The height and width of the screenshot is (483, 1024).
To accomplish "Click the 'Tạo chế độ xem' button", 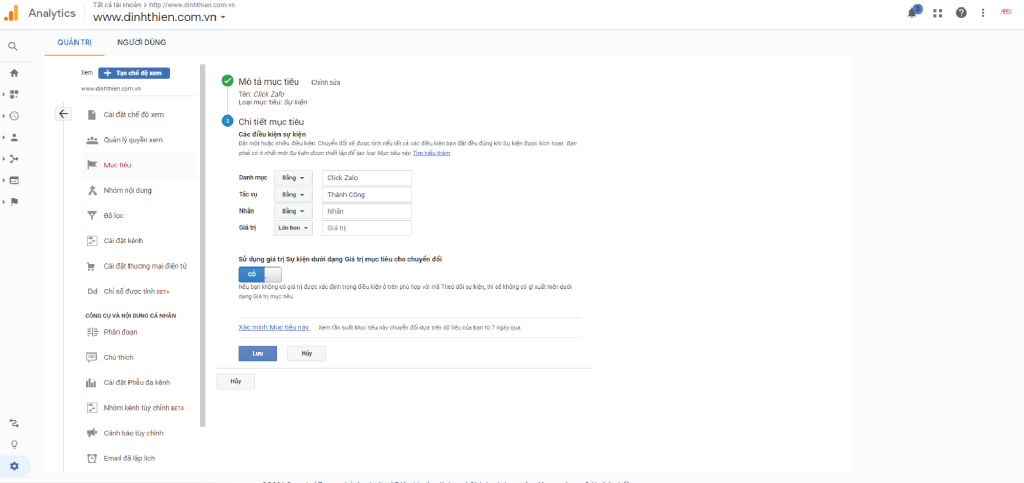I will point(134,73).
